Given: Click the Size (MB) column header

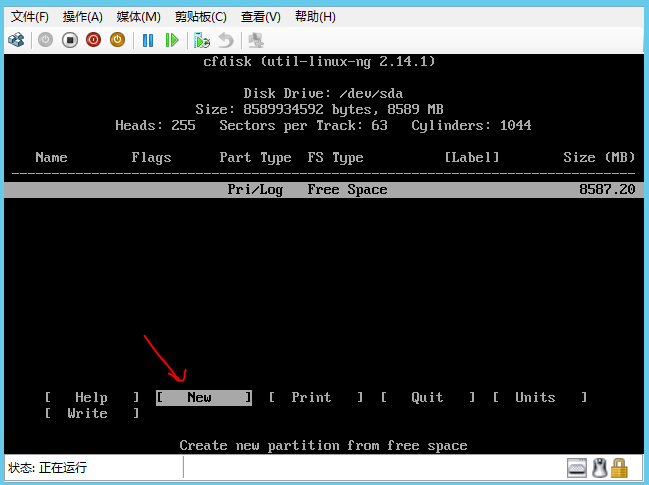Looking at the screenshot, I should 599,157.
